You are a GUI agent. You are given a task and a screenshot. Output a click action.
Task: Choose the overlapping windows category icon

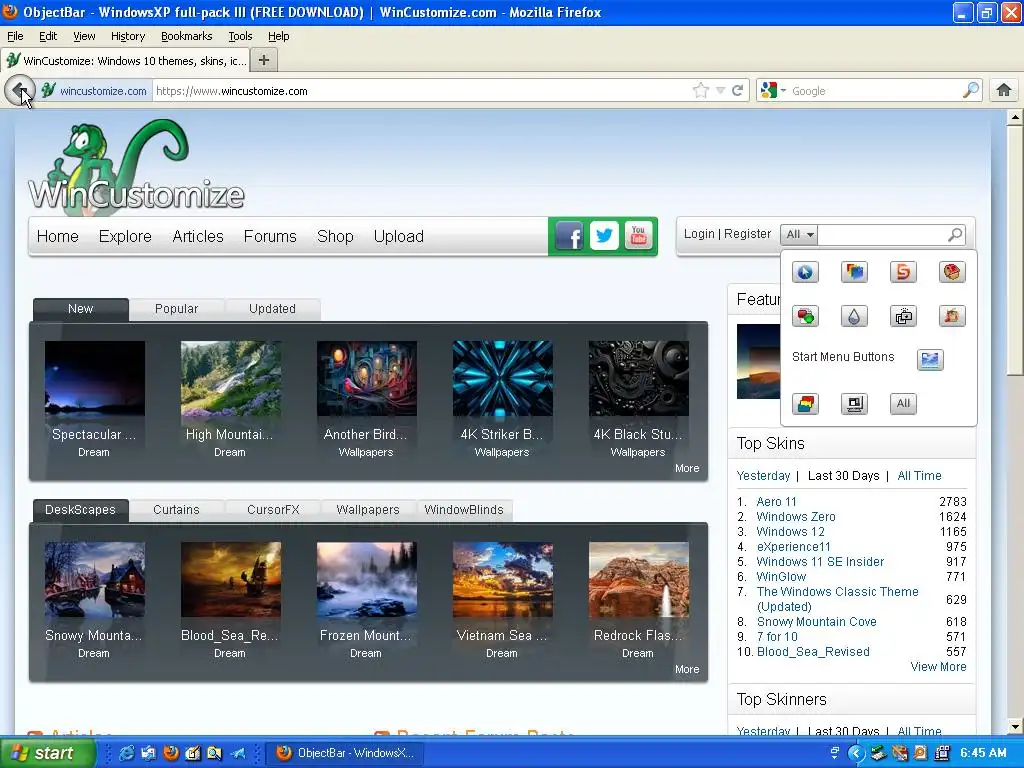pyautogui.click(x=903, y=316)
